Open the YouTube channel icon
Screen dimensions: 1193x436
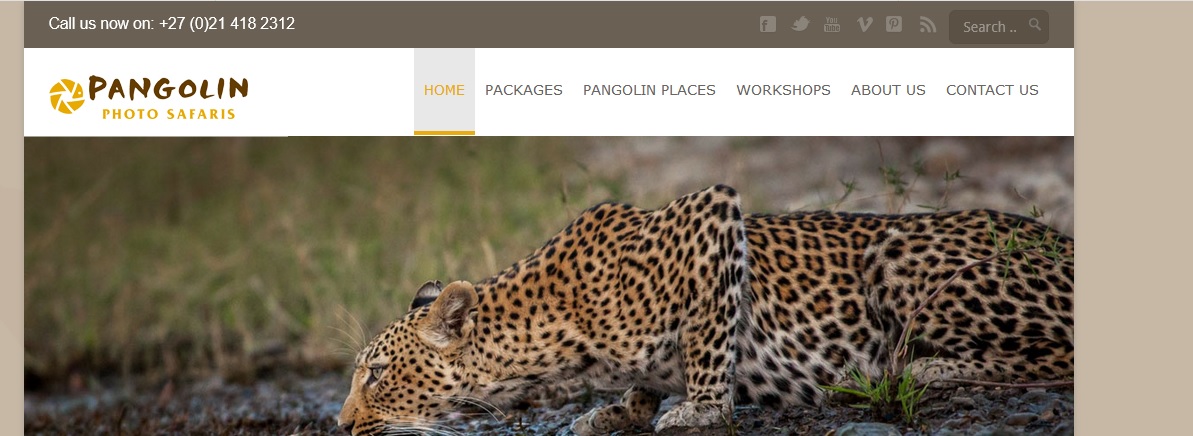832,24
